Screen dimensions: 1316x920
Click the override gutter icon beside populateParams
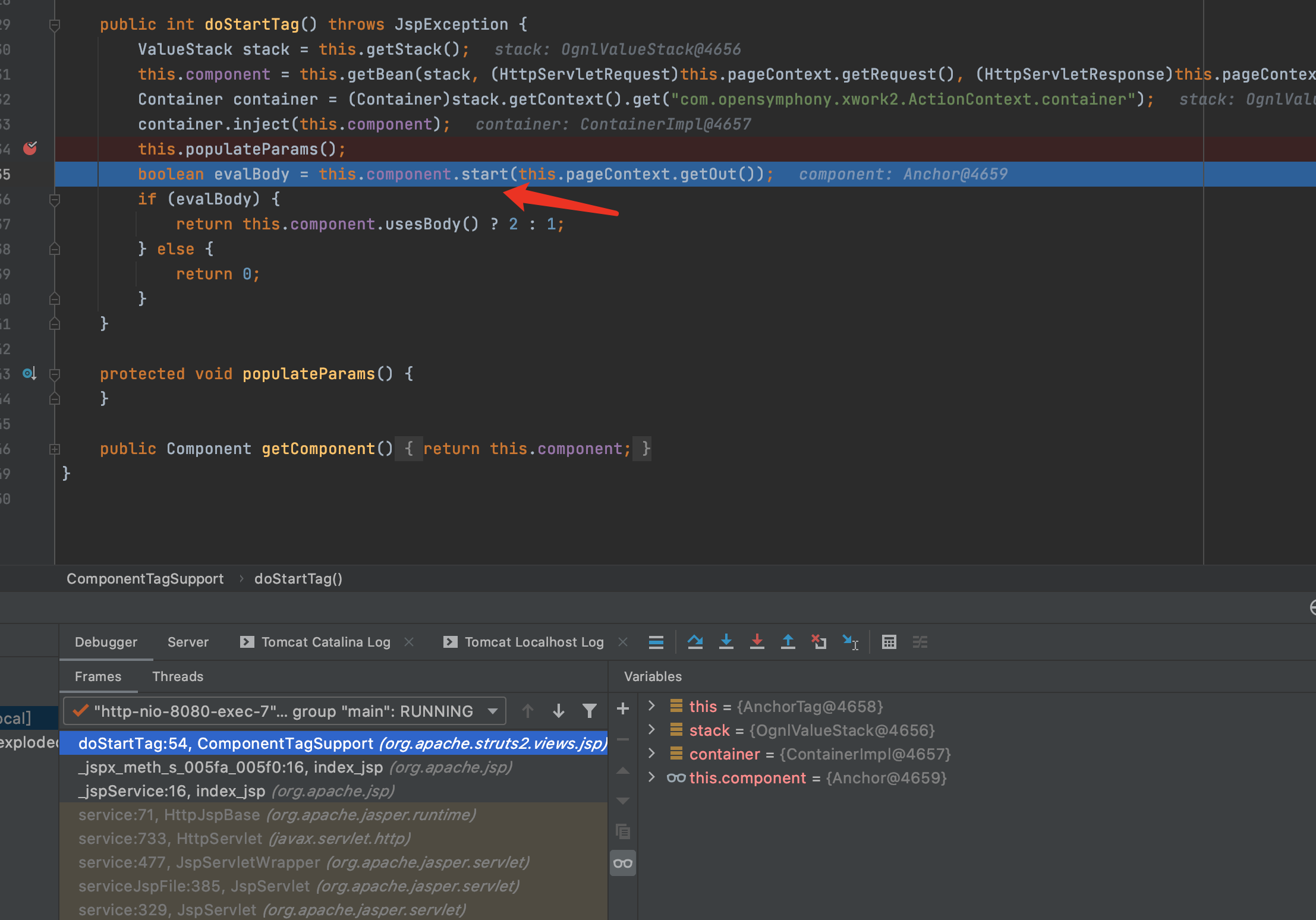click(30, 374)
